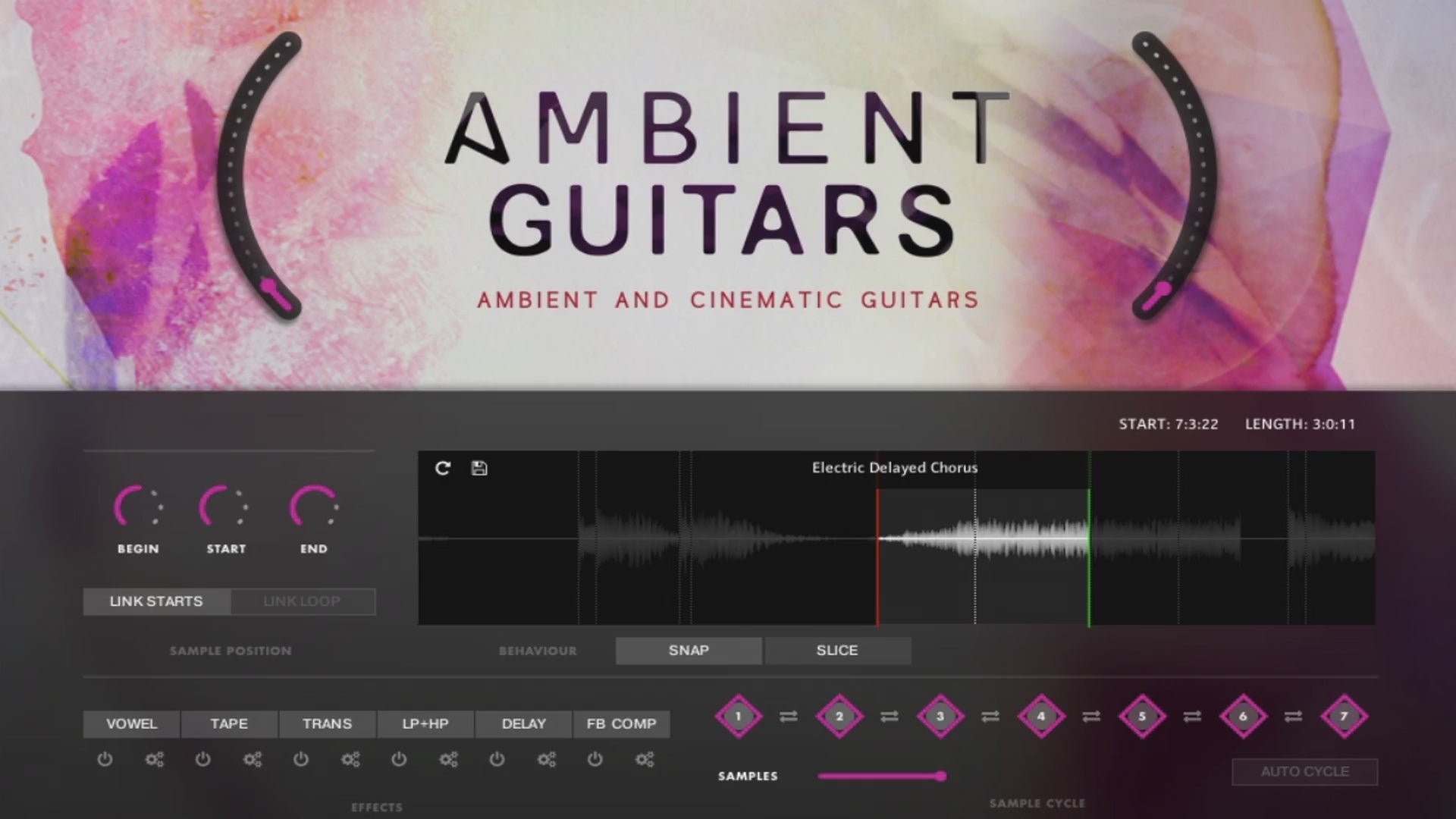The height and width of the screenshot is (819, 1456).
Task: Click the LINK STARTS button
Action: (156, 601)
